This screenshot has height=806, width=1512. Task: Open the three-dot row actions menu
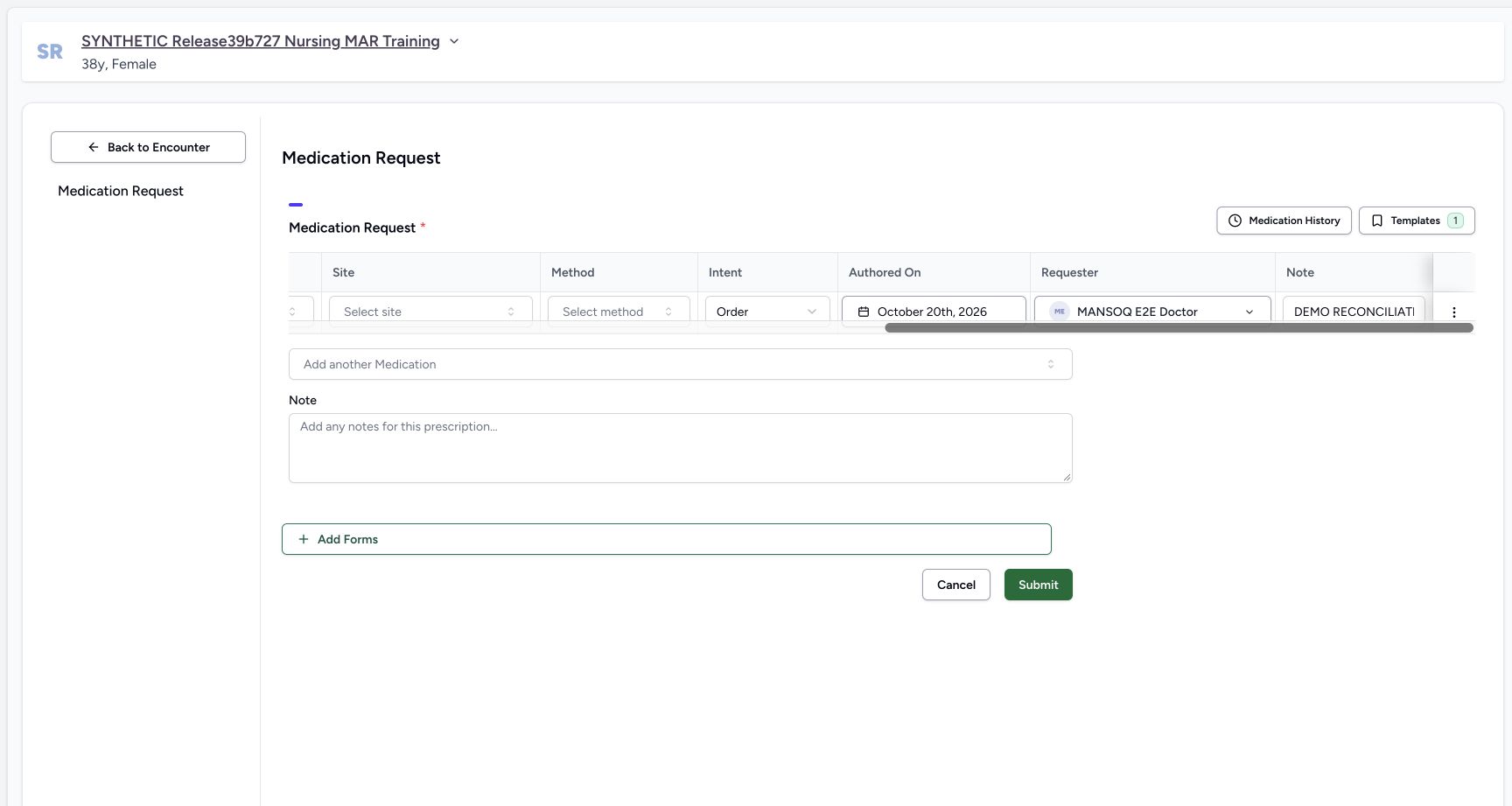click(1454, 312)
